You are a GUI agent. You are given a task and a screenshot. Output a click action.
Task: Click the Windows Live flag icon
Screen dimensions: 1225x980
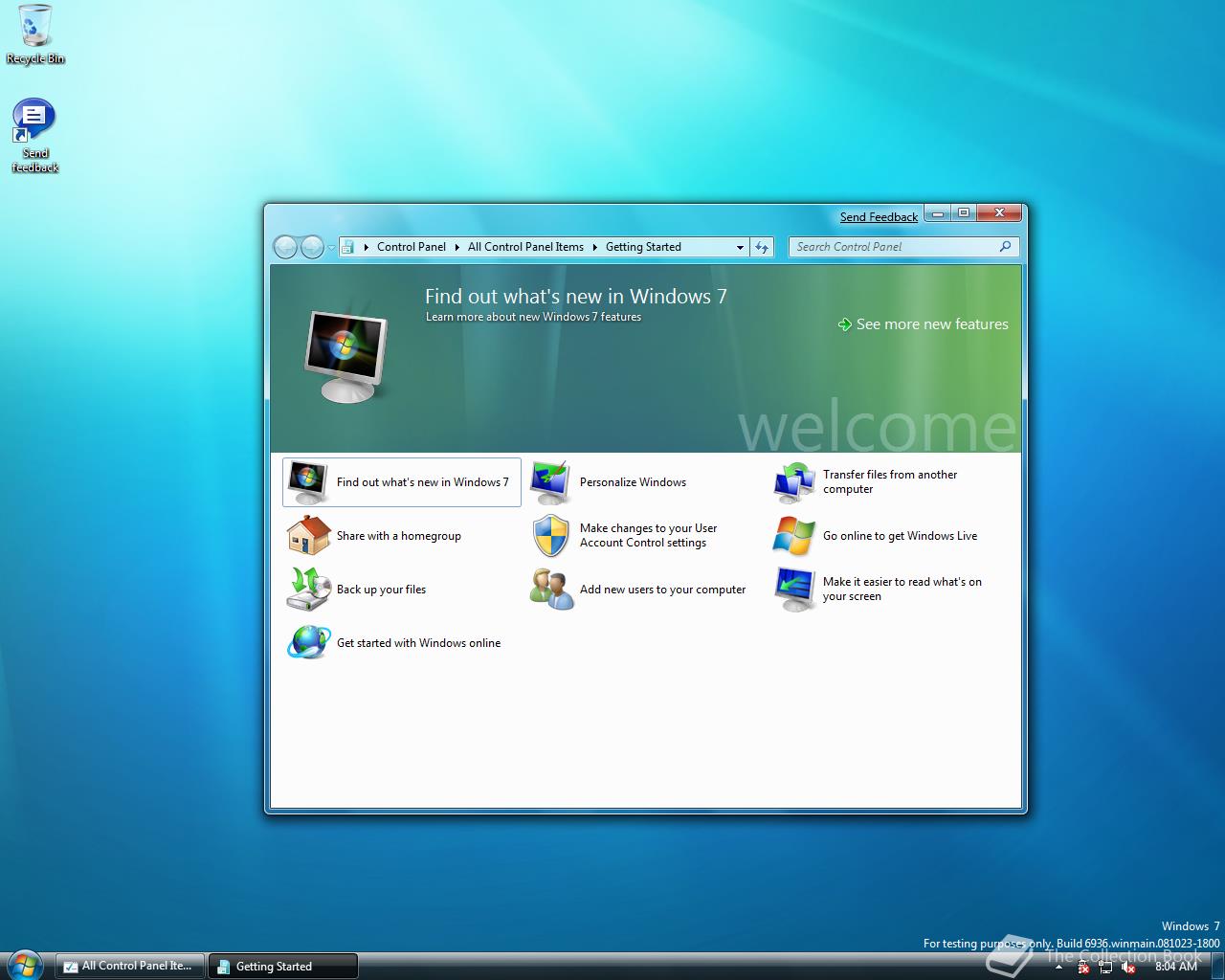(794, 536)
